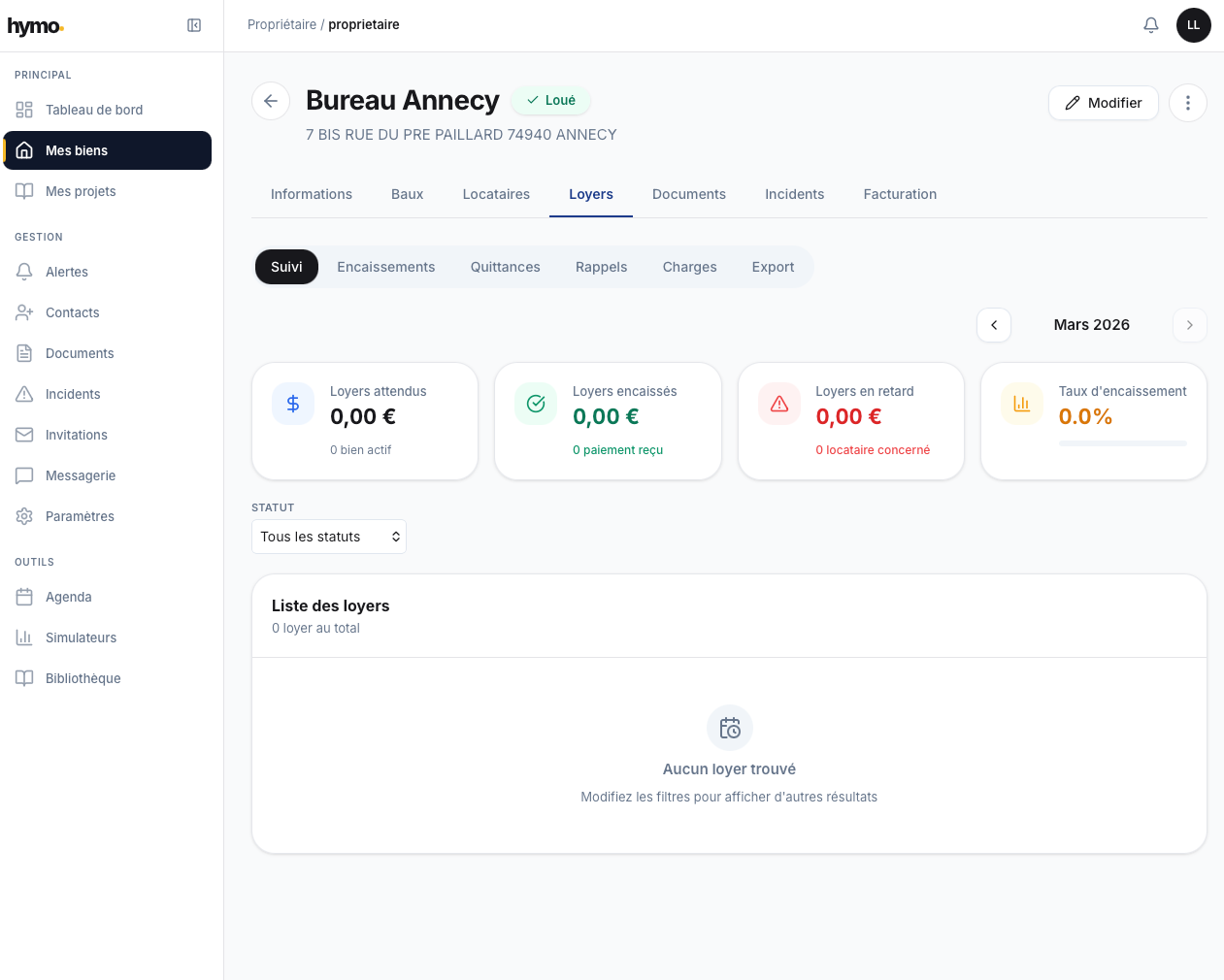Click the sidebar collapse icon next to hymo logo

coord(194,25)
